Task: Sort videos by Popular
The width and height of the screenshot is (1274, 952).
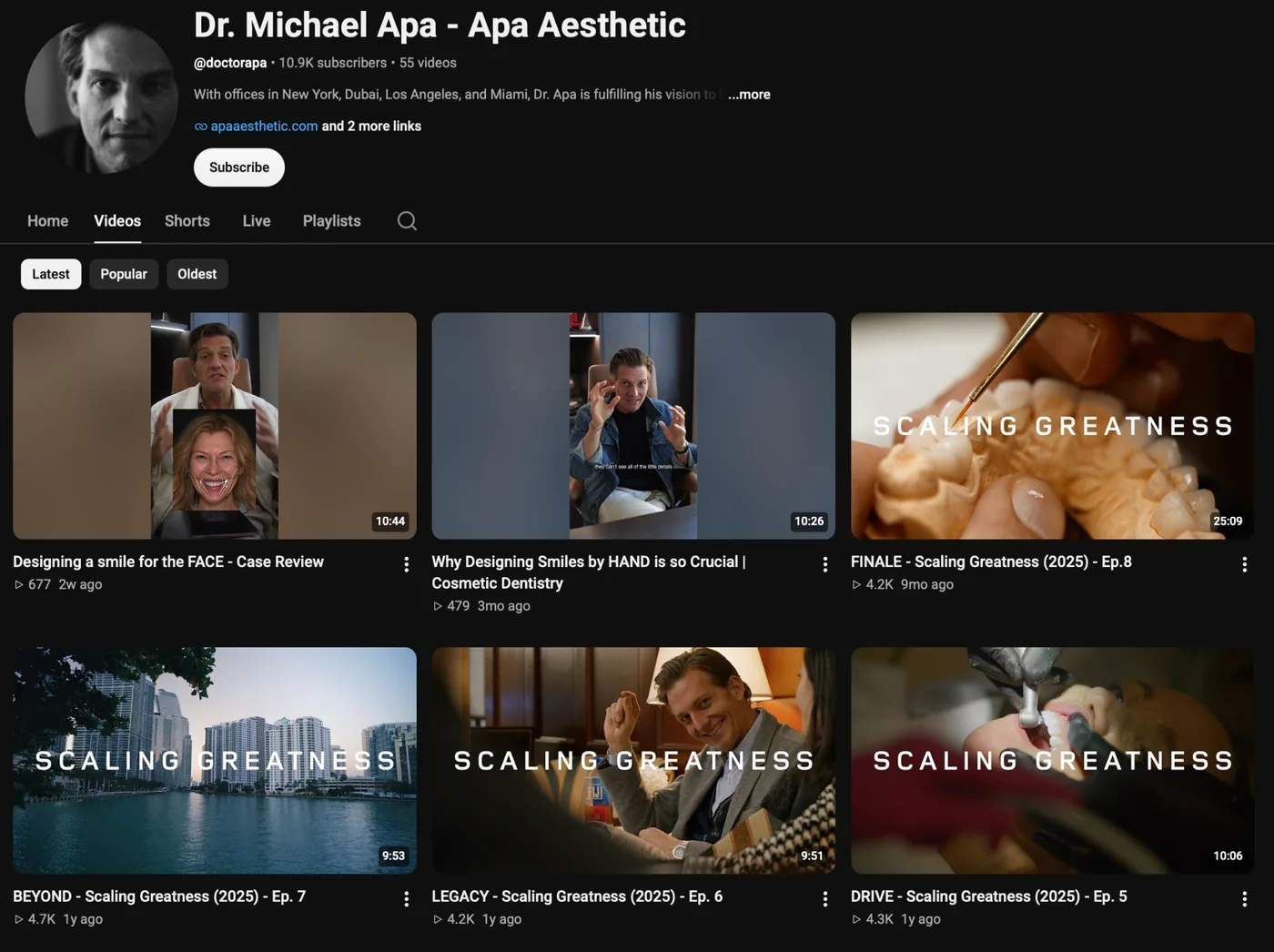Action: [x=124, y=274]
